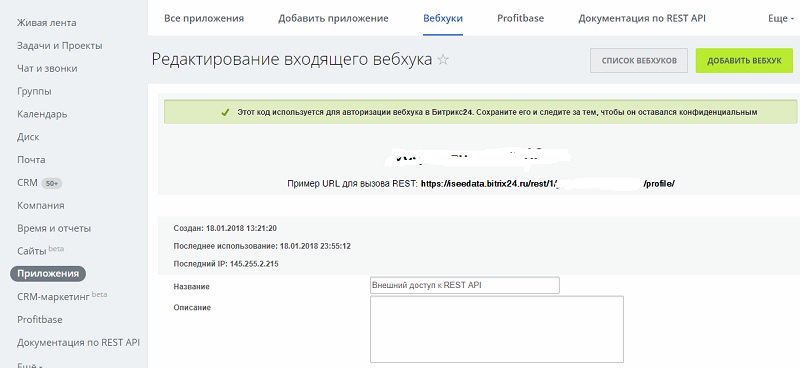This screenshot has width=800, height=368.
Task: Click the Последний IP value 145.255.2.215
Action: click(x=254, y=264)
